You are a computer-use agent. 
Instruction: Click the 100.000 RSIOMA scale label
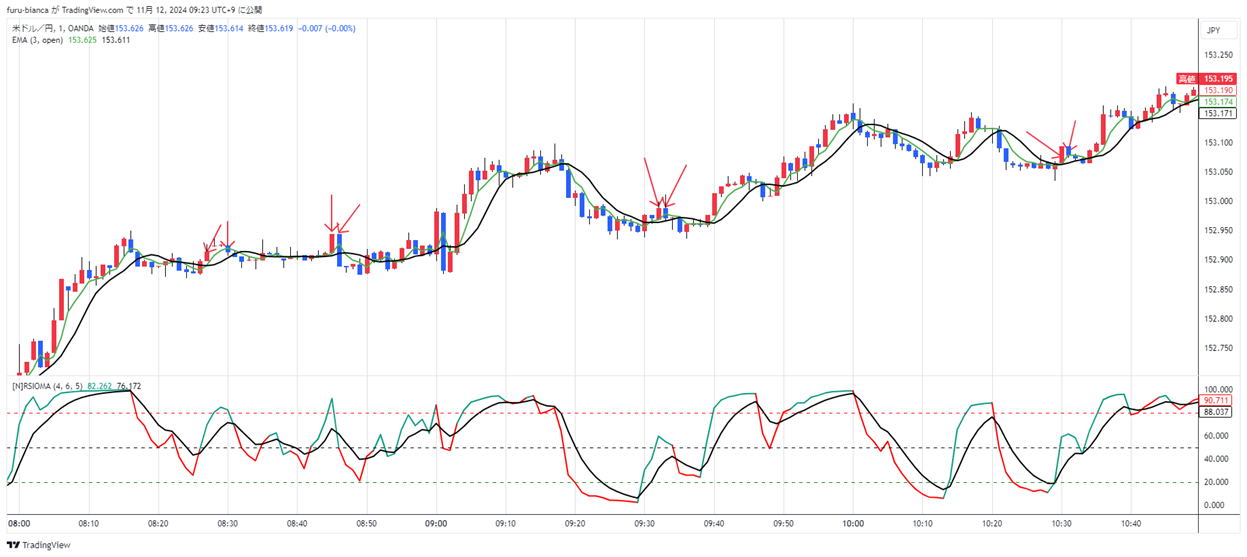(1216, 389)
